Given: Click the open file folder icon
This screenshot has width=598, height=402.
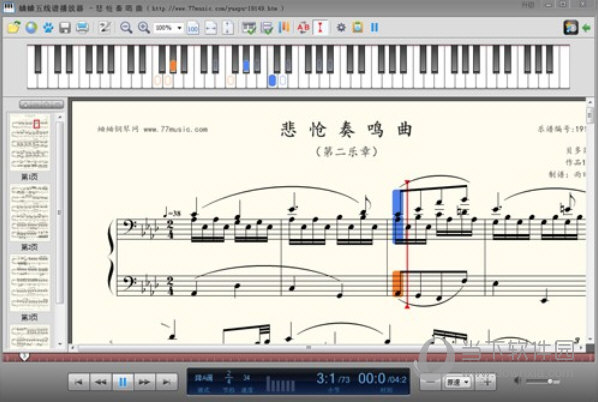Looking at the screenshot, I should click(14, 27).
